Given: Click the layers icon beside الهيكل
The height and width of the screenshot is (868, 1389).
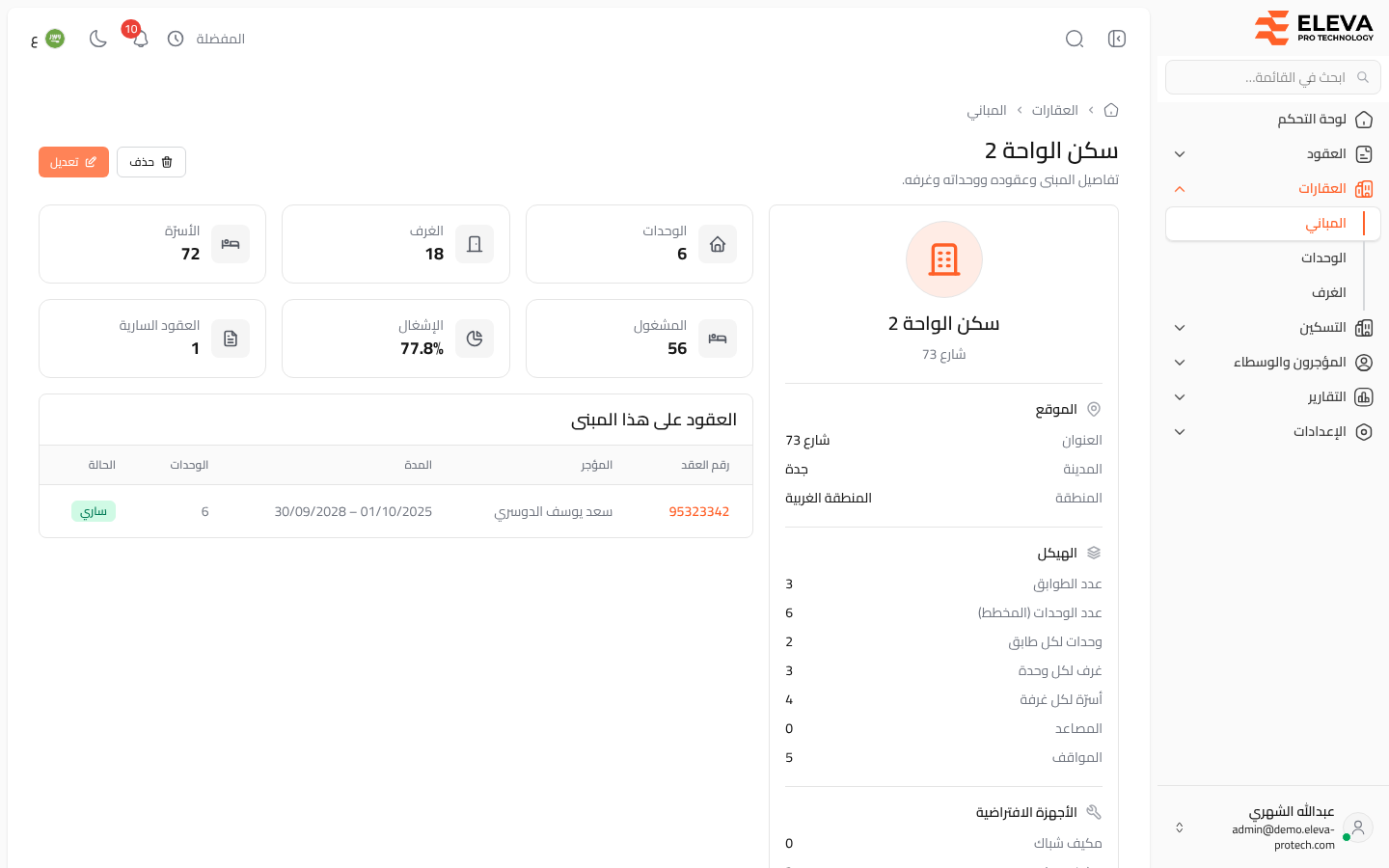Looking at the screenshot, I should (1094, 553).
